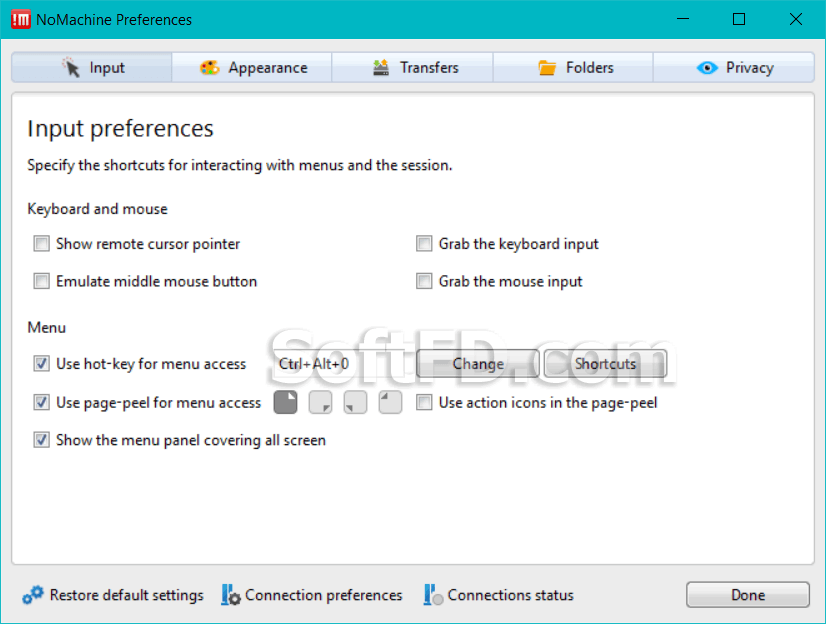Click the Ctrl+Alt+0 hot-key value
Viewport: 826px width, 624px height.
(314, 364)
